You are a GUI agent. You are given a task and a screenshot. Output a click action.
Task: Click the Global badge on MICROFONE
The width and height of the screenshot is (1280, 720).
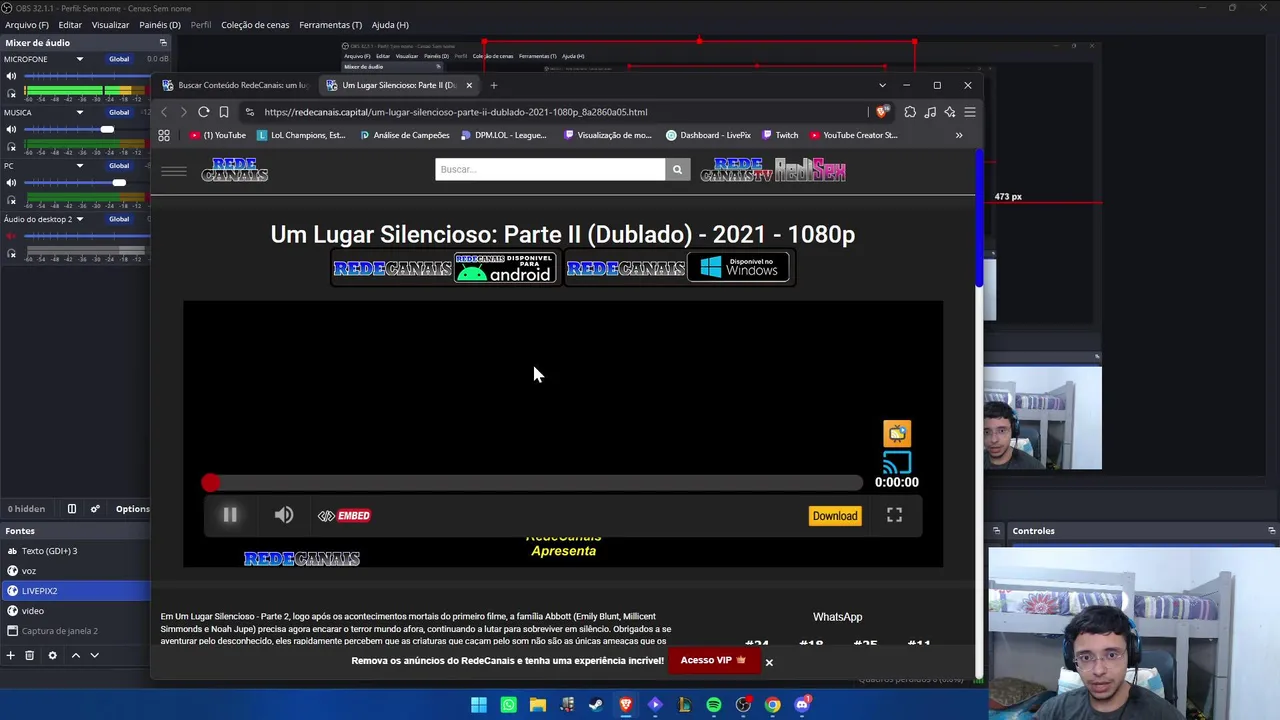click(x=119, y=59)
